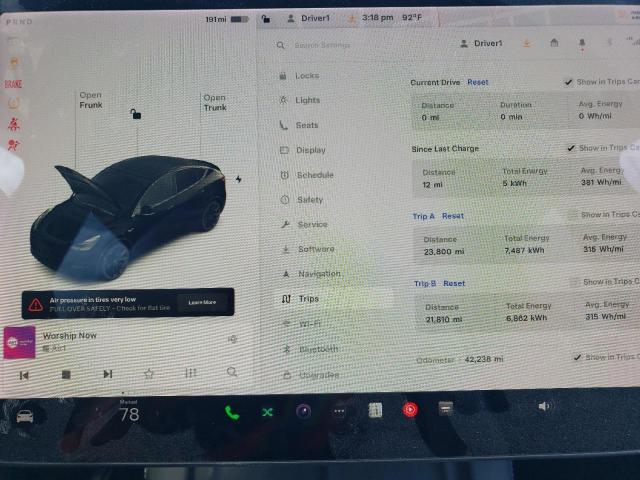Tap the 92°F outside temperature
The height and width of the screenshot is (480, 640).
pyautogui.click(x=412, y=18)
